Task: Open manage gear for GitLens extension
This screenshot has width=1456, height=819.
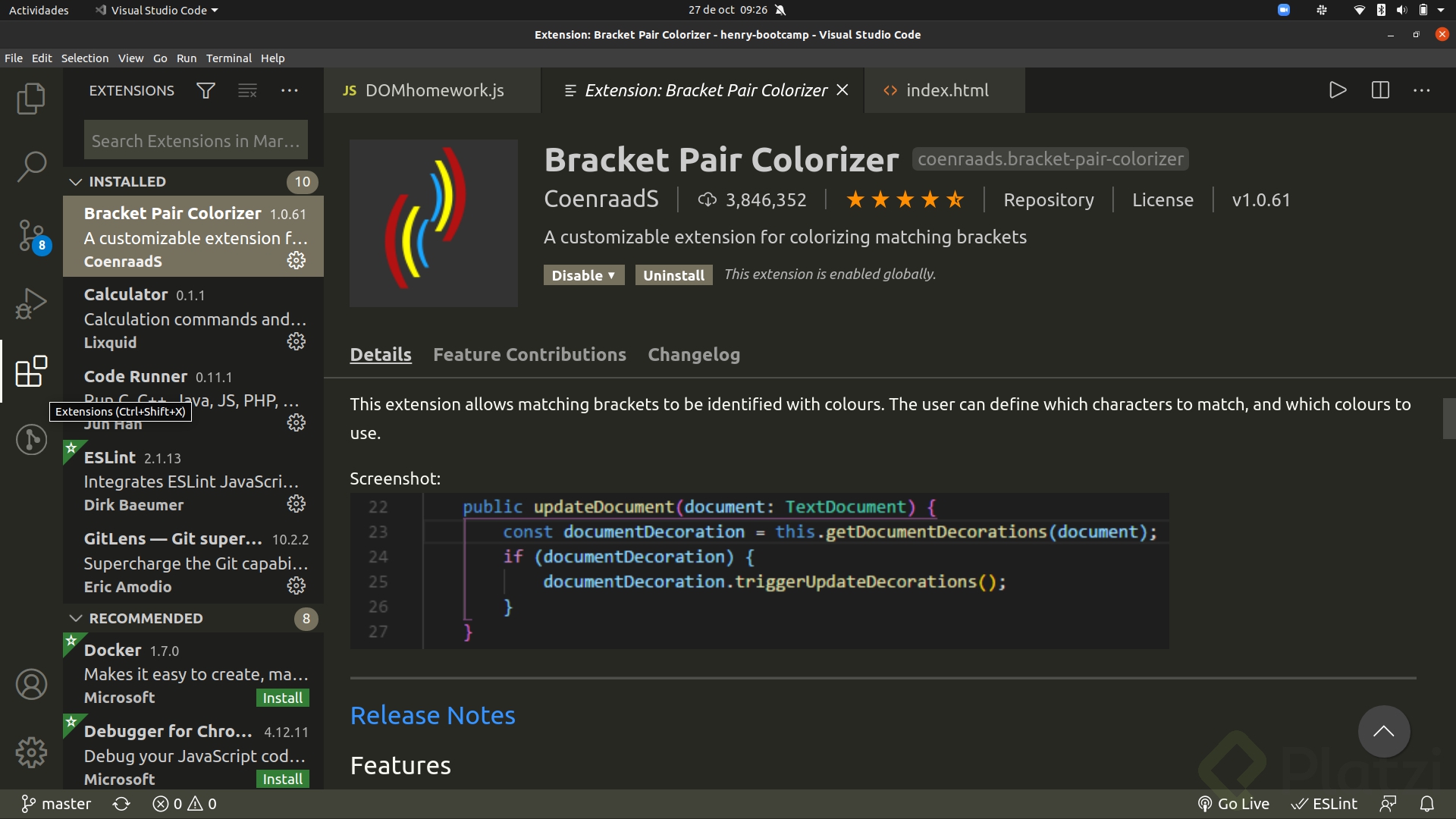Action: pos(297,585)
